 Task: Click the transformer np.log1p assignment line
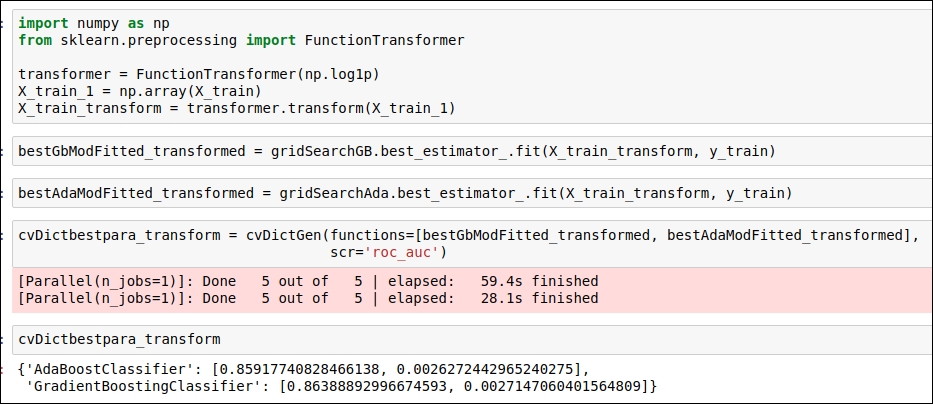199,74
